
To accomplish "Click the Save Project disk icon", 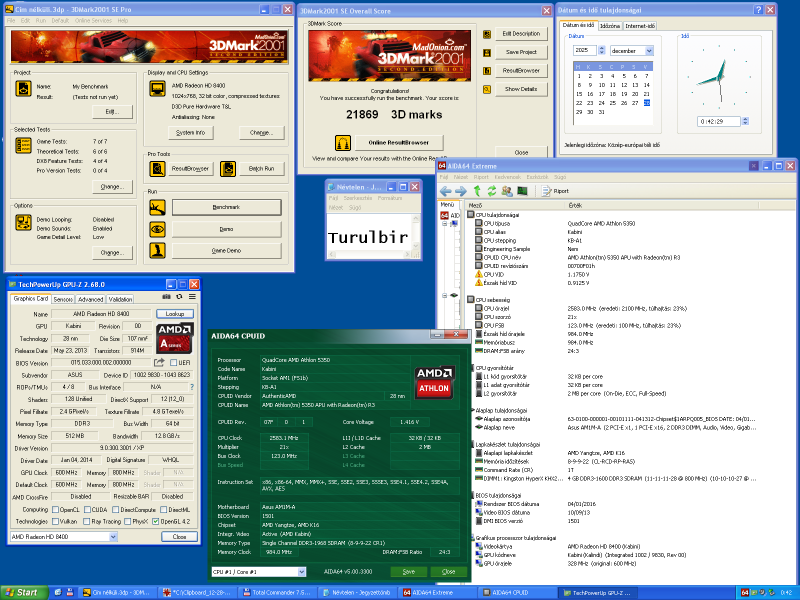I will [x=487, y=53].
